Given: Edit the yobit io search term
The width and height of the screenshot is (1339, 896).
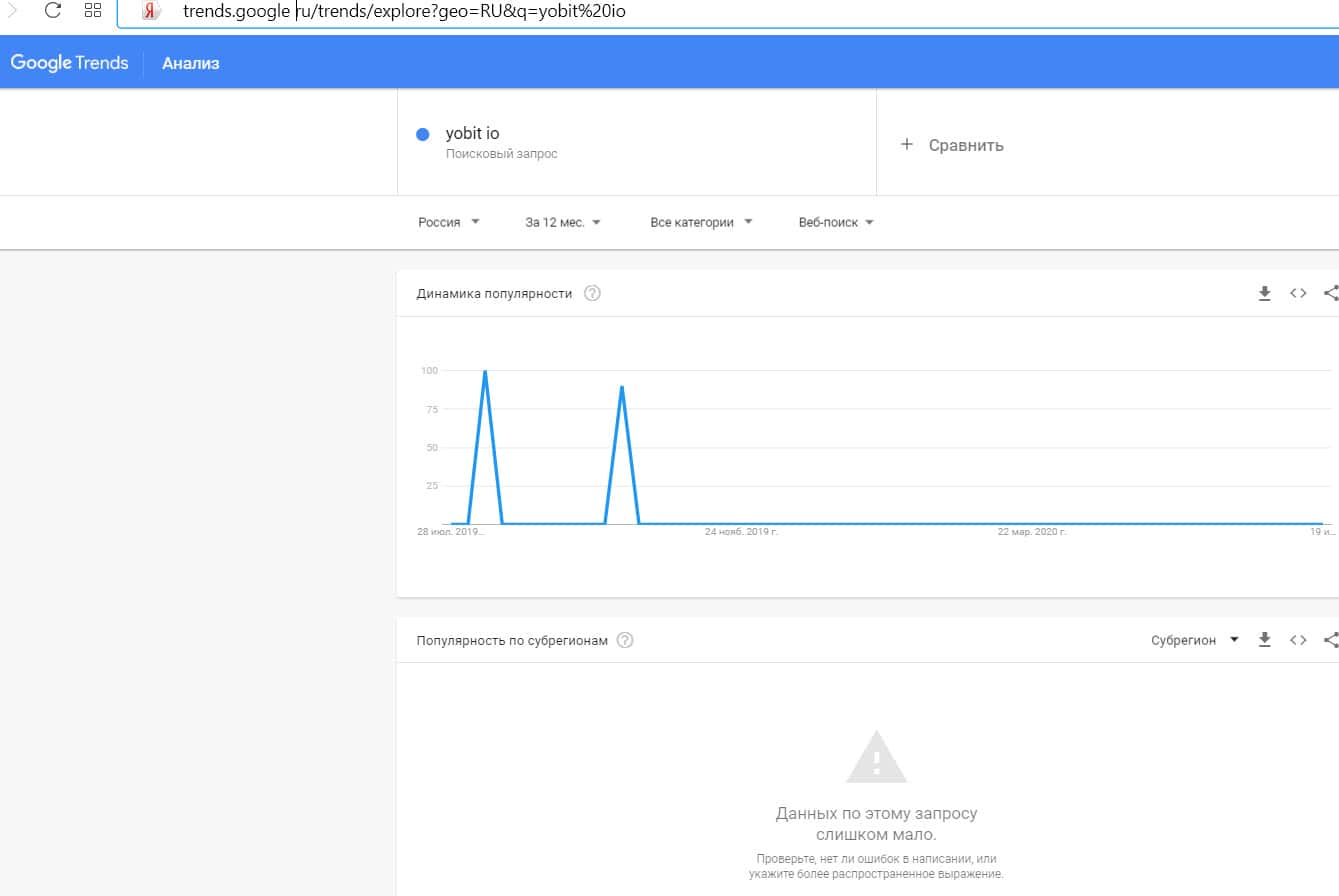Looking at the screenshot, I should pos(472,134).
